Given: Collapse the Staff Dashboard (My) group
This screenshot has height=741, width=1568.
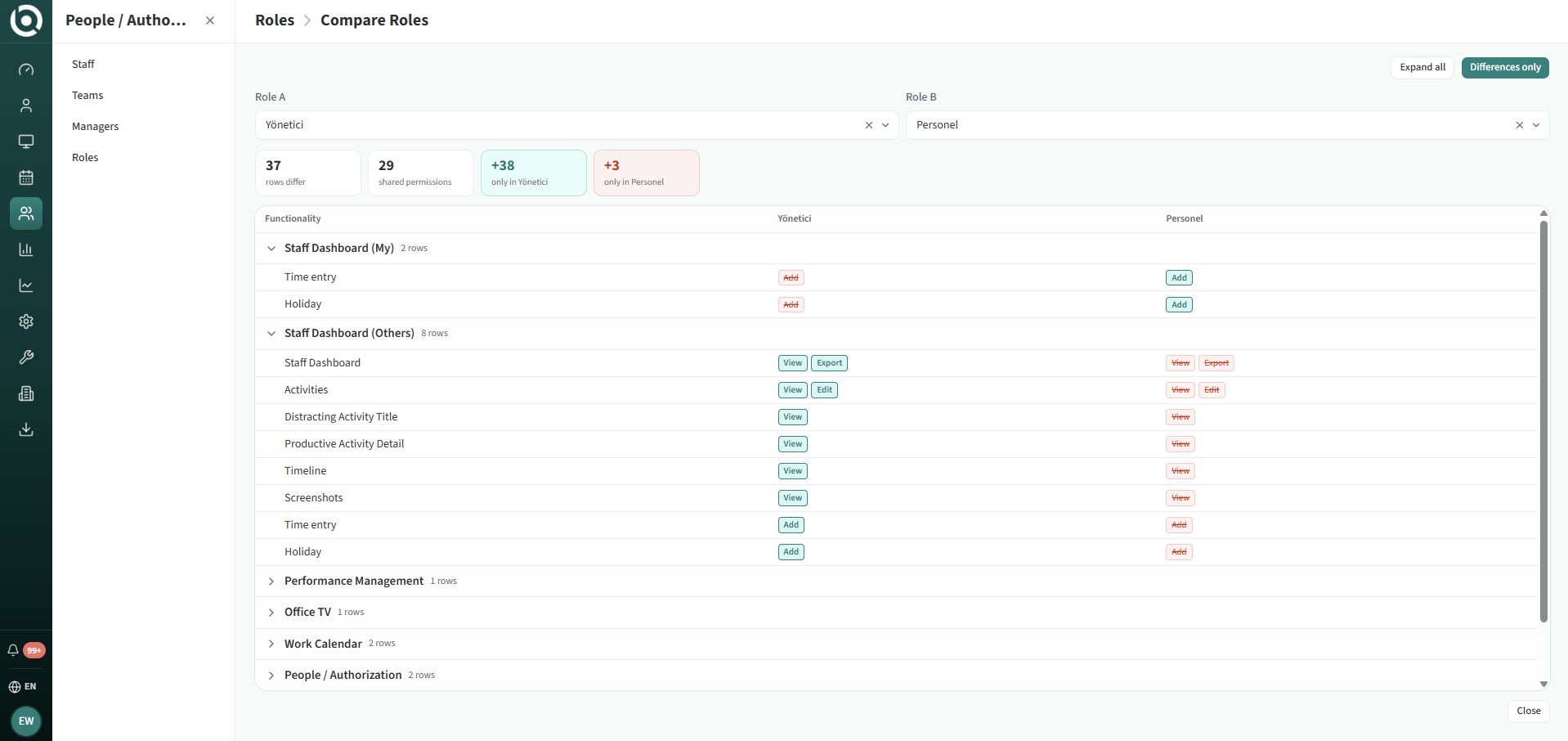Looking at the screenshot, I should point(271,248).
